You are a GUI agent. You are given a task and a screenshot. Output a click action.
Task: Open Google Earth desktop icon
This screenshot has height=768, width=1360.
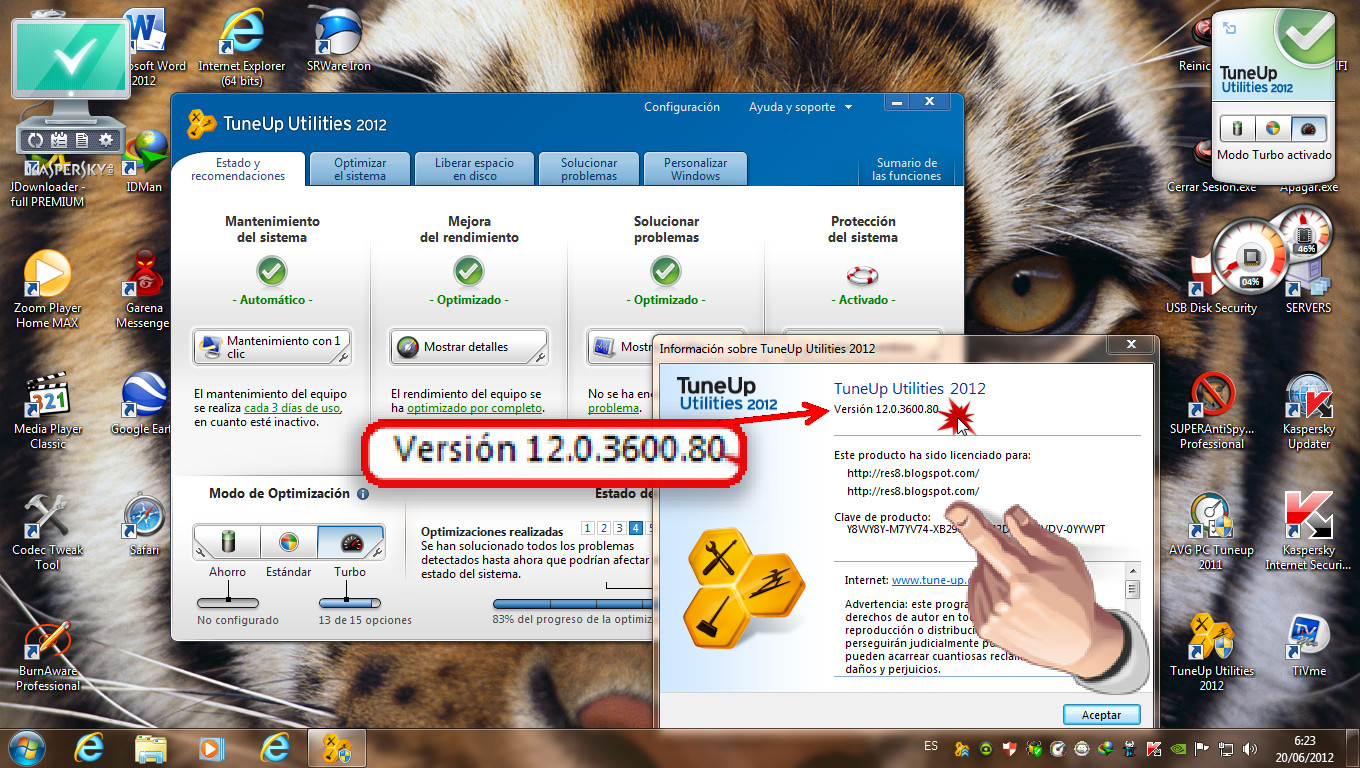pyautogui.click(x=143, y=404)
